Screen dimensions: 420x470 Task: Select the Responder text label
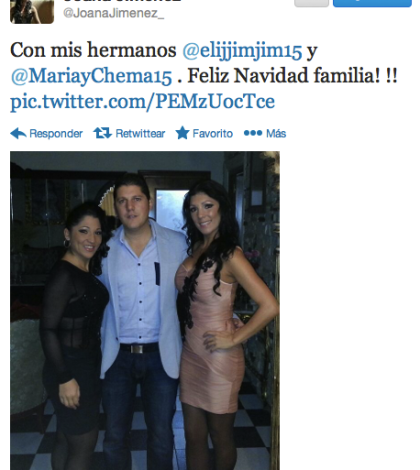click(x=56, y=133)
